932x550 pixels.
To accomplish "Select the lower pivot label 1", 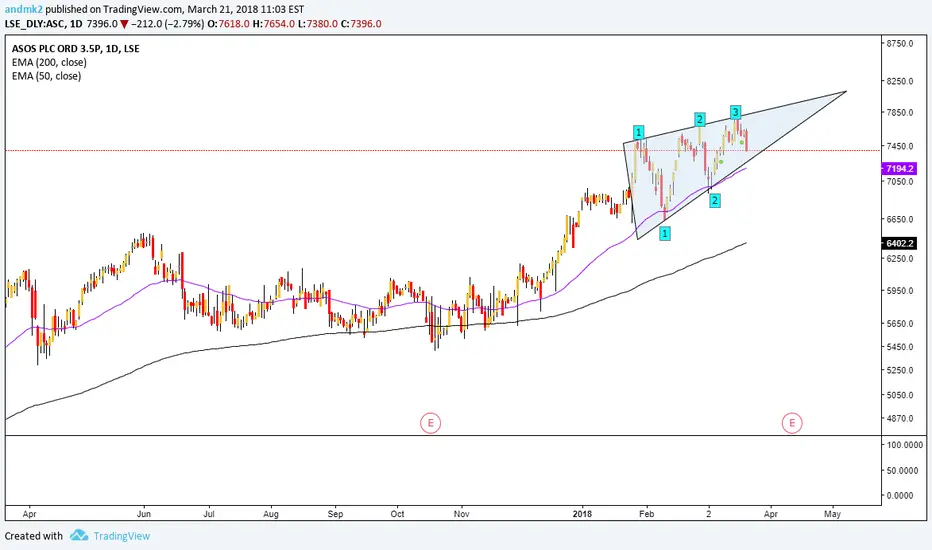I will point(665,234).
